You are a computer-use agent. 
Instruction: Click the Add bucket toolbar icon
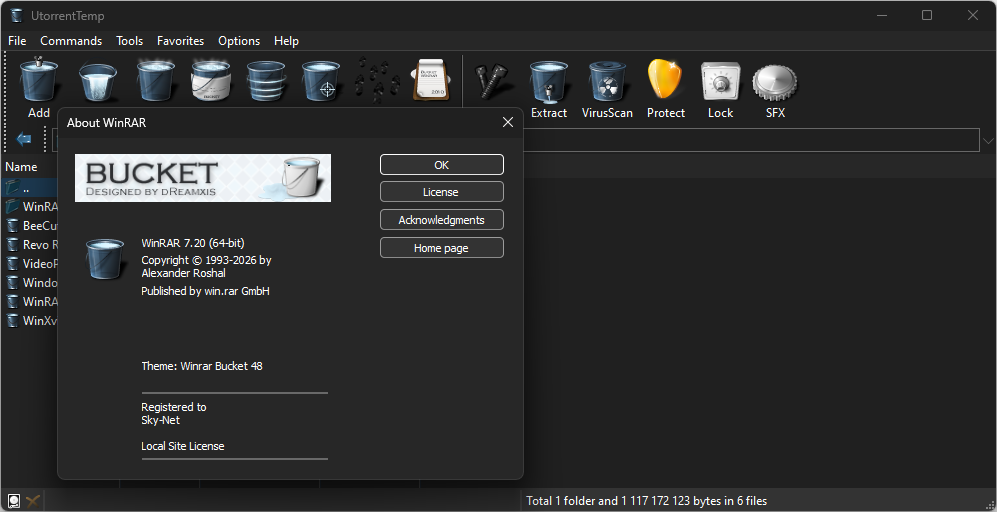point(39,80)
